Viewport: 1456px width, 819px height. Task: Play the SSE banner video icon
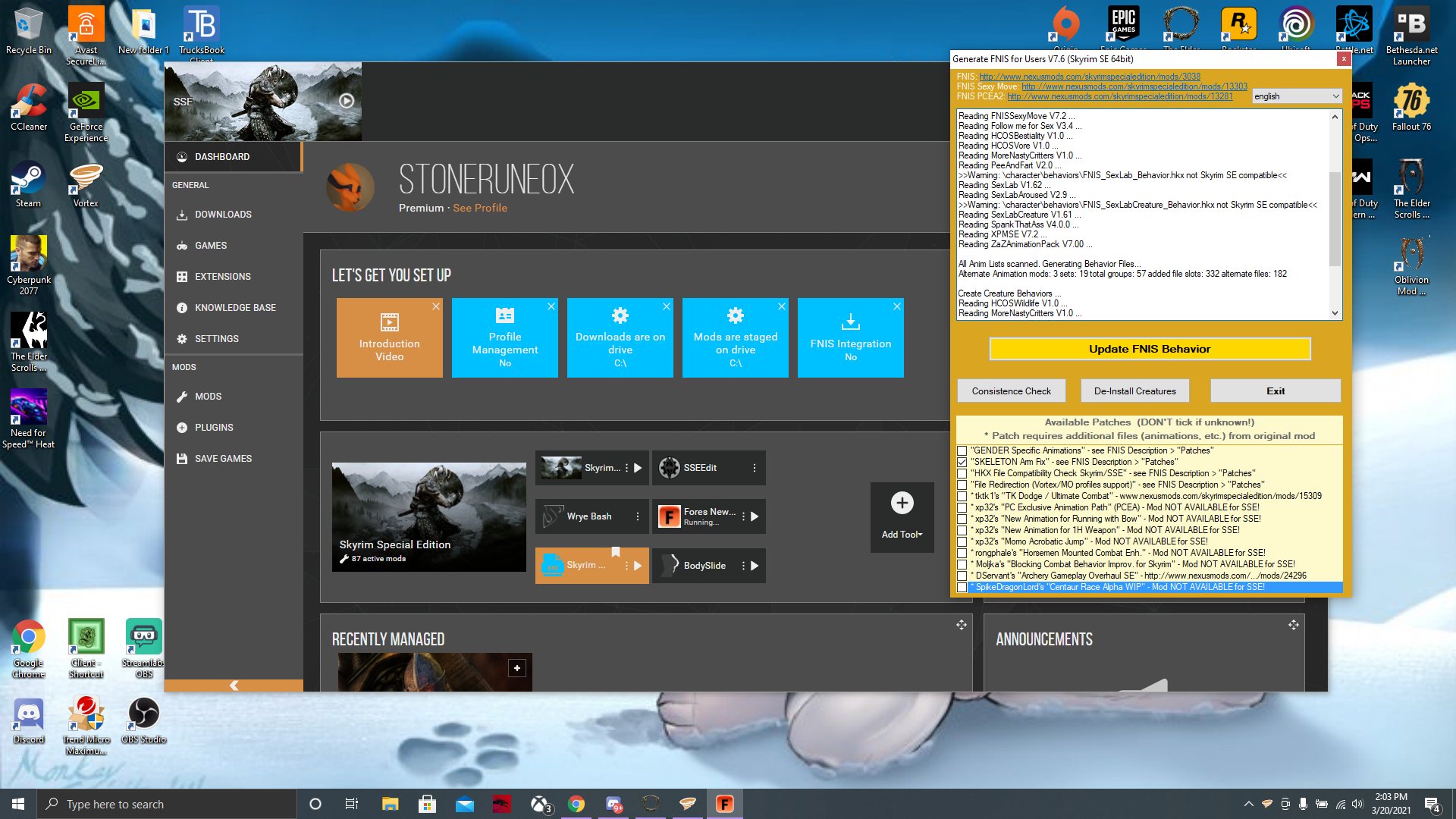coord(347,101)
